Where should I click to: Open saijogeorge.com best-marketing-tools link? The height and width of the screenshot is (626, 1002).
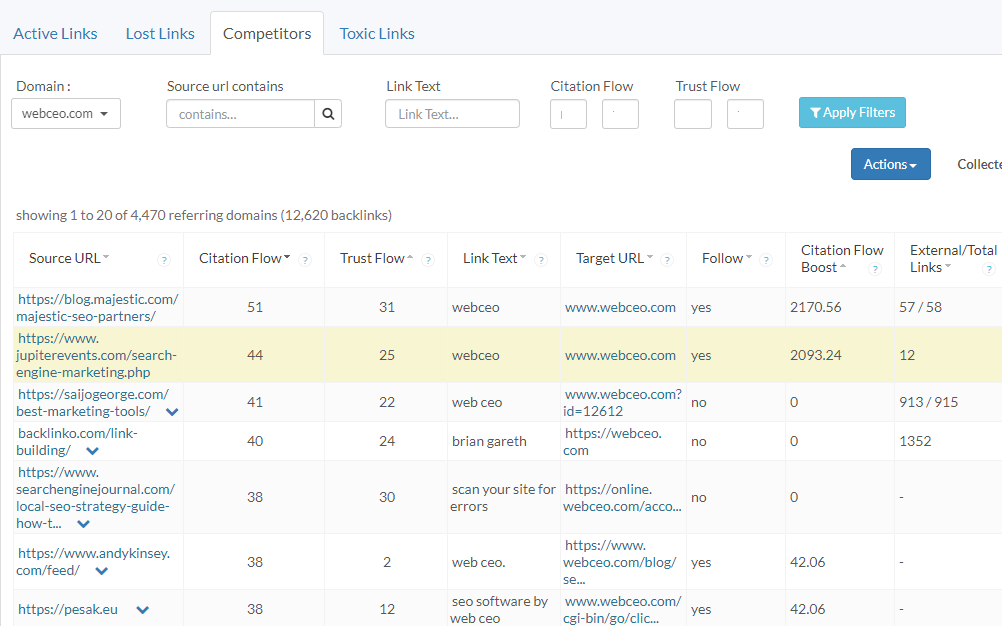93,402
